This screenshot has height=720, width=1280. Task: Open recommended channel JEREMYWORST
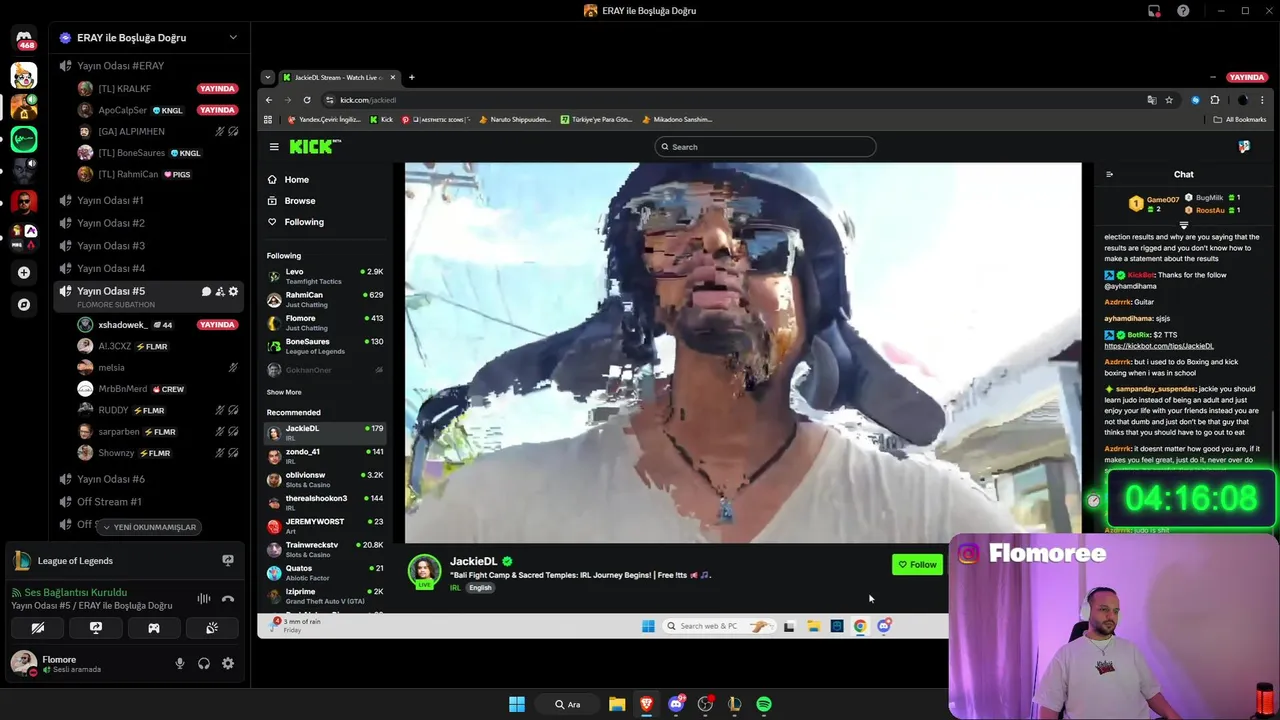tap(325, 526)
